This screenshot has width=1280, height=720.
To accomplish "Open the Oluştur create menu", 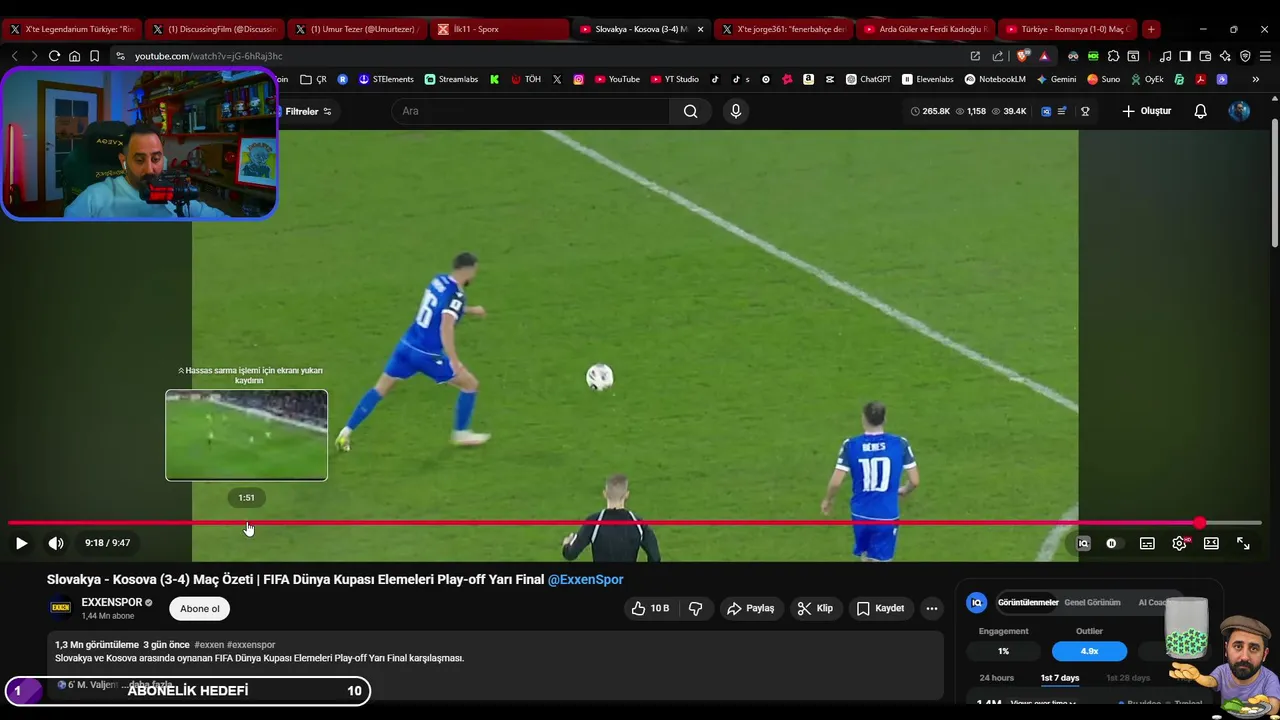I will tap(1146, 111).
